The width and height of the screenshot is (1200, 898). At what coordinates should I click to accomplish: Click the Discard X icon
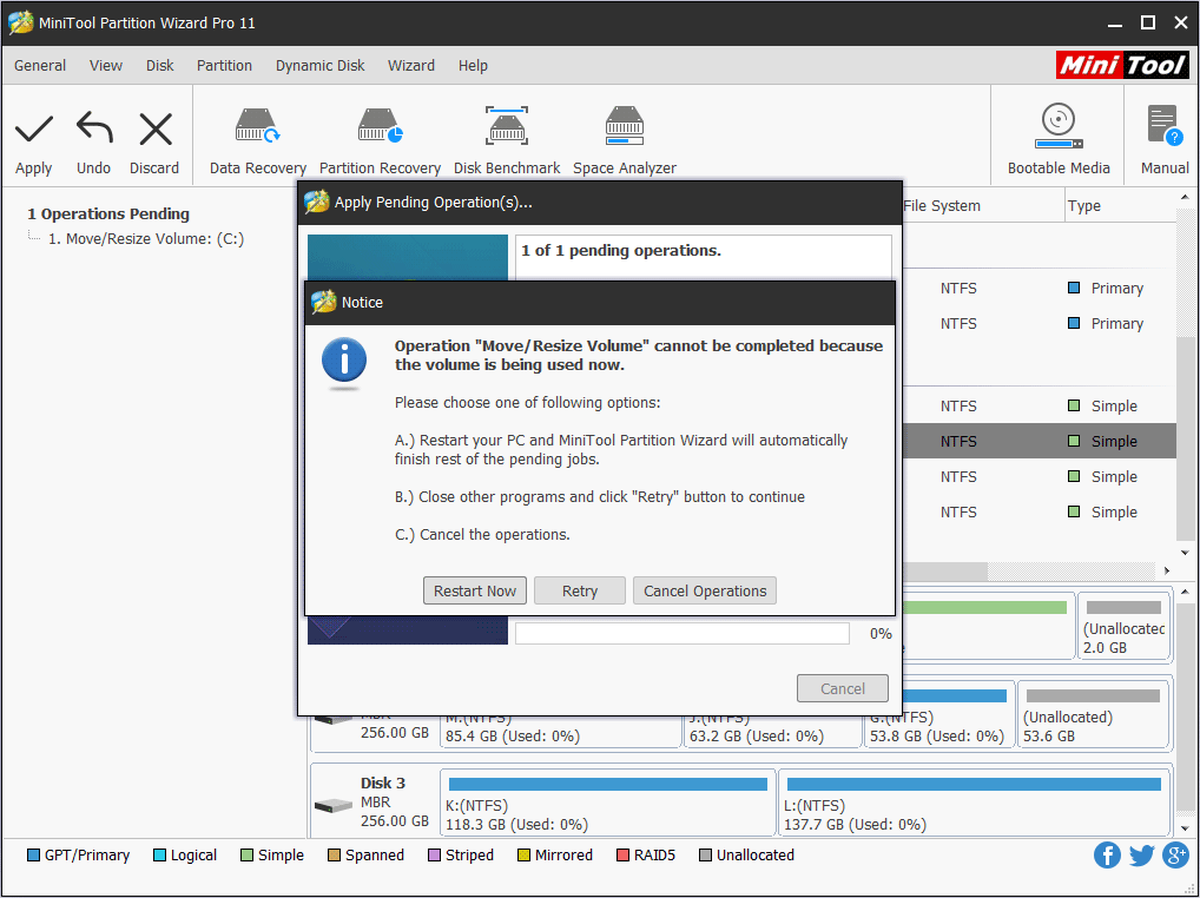(155, 128)
